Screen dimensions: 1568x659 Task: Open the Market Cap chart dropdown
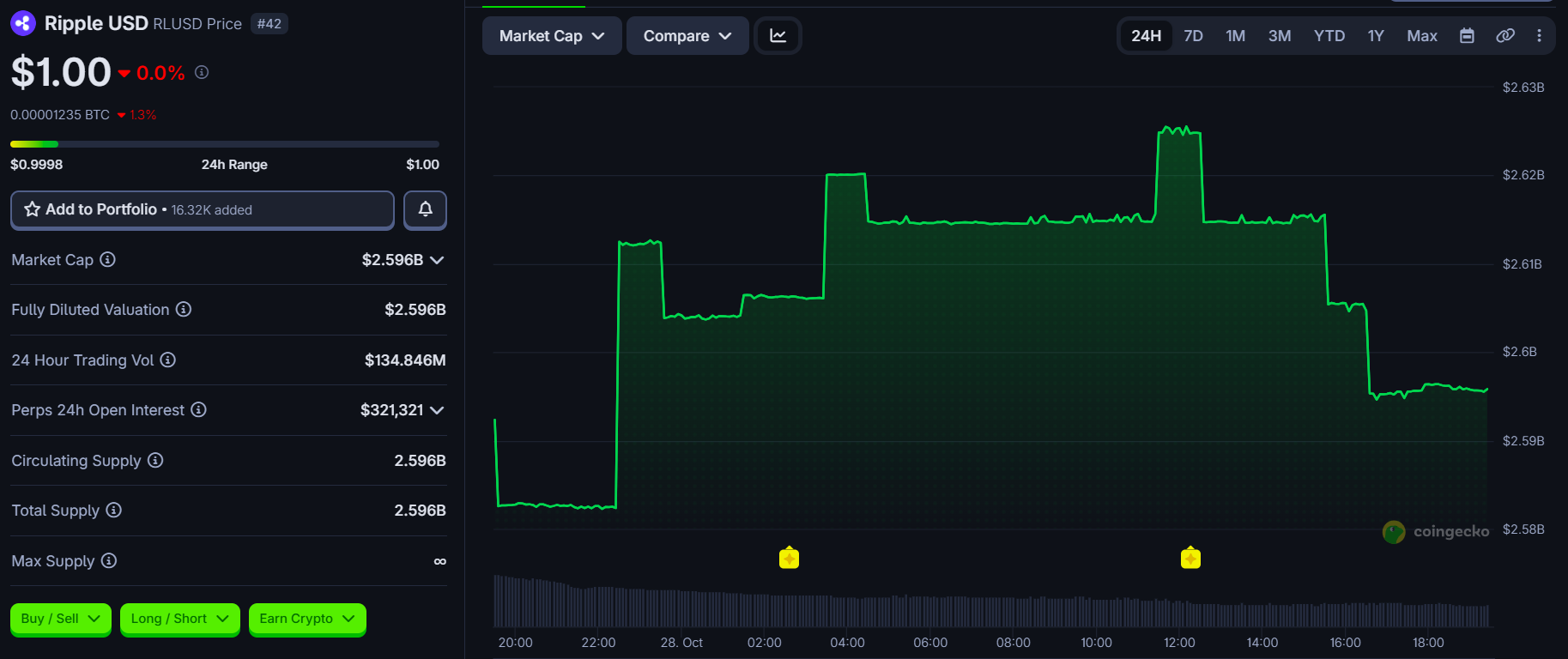552,36
